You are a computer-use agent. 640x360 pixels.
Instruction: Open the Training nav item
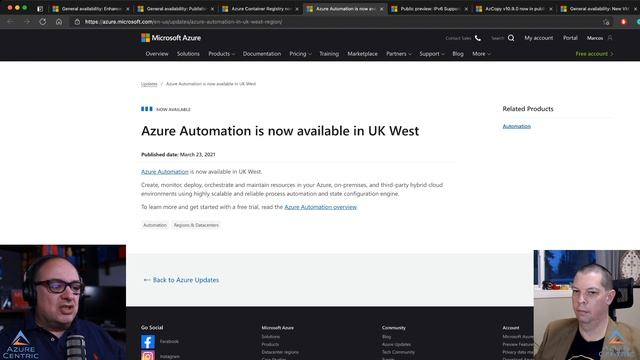coord(329,54)
